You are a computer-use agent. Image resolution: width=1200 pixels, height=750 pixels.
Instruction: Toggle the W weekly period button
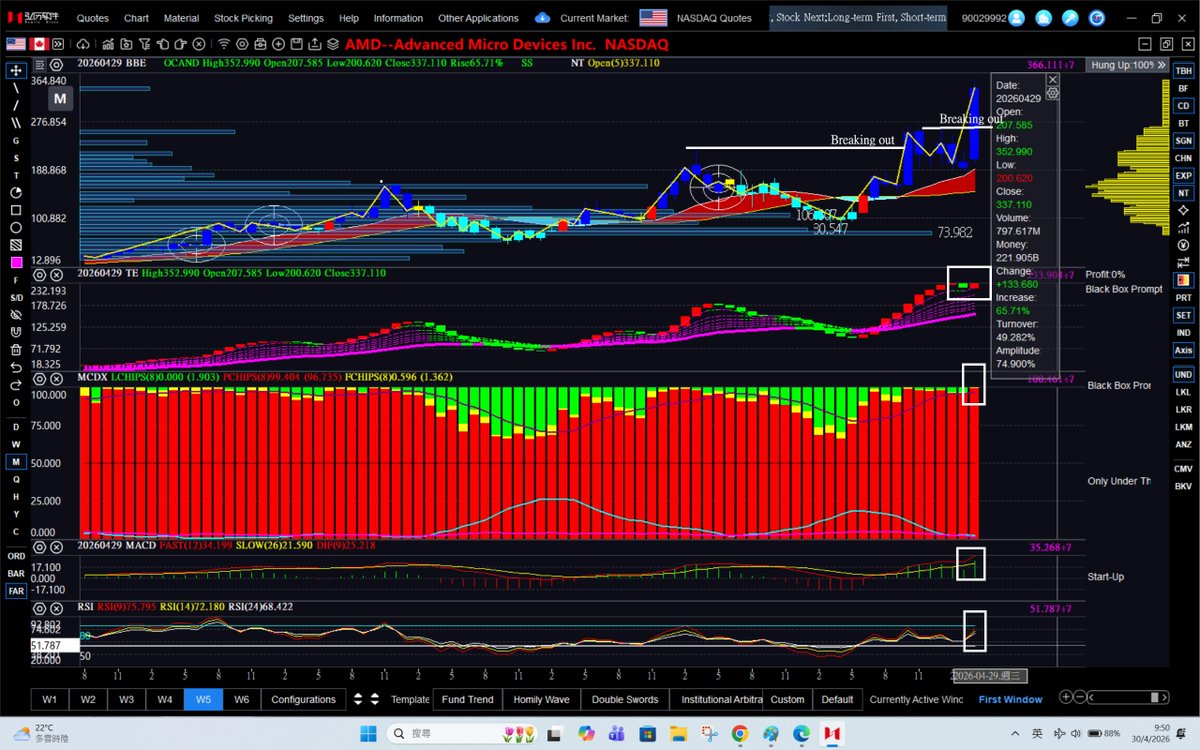click(16, 444)
